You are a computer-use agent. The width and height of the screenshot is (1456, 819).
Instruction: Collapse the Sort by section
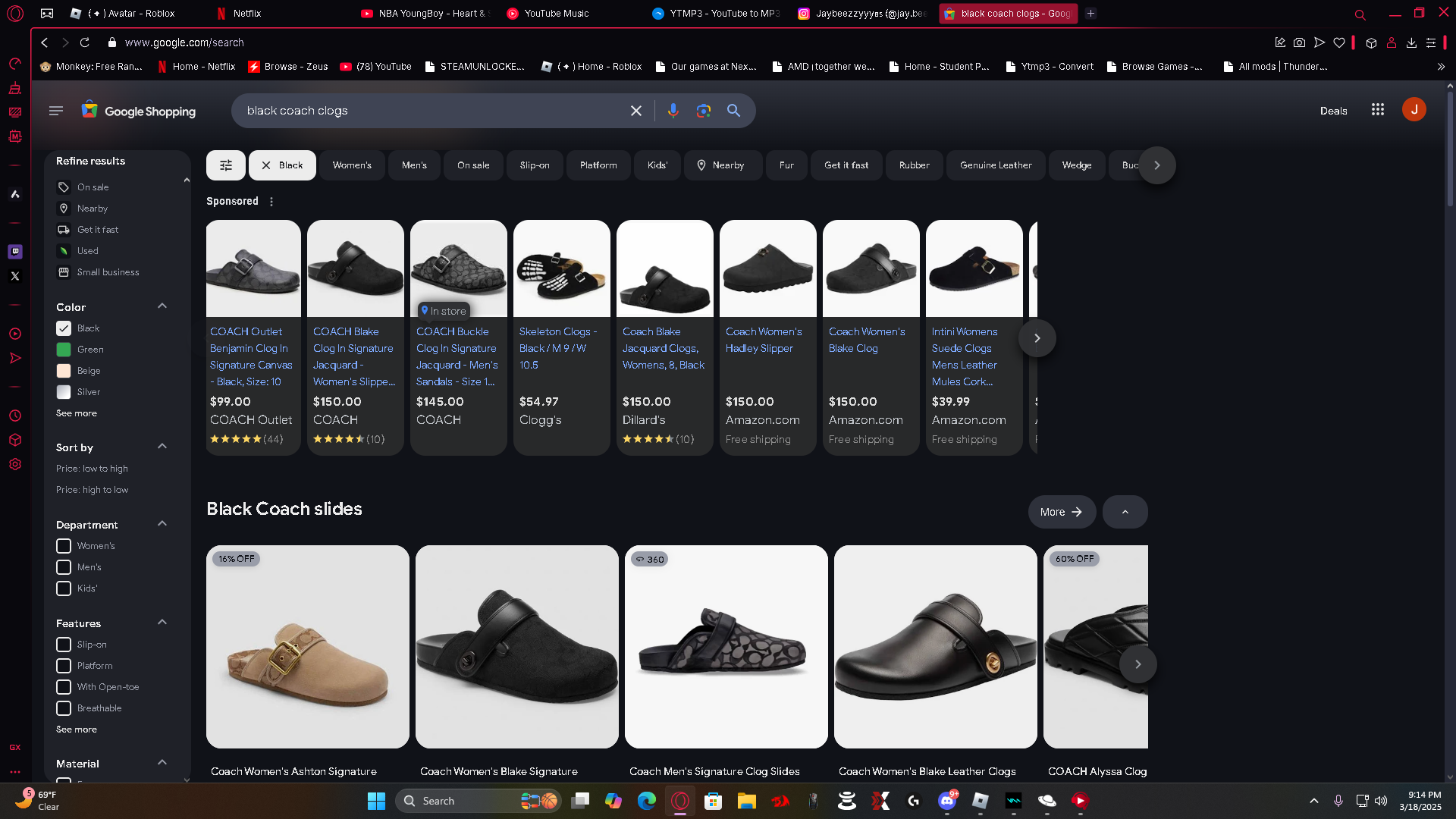pyautogui.click(x=162, y=447)
